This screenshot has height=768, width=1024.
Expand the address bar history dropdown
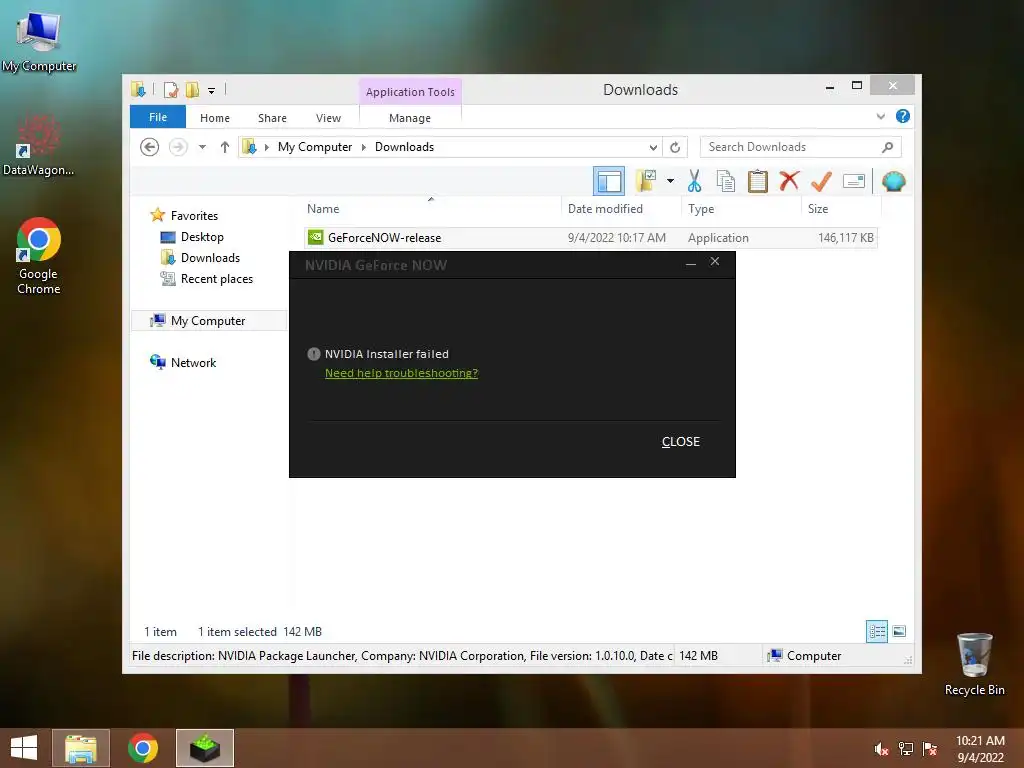652,148
